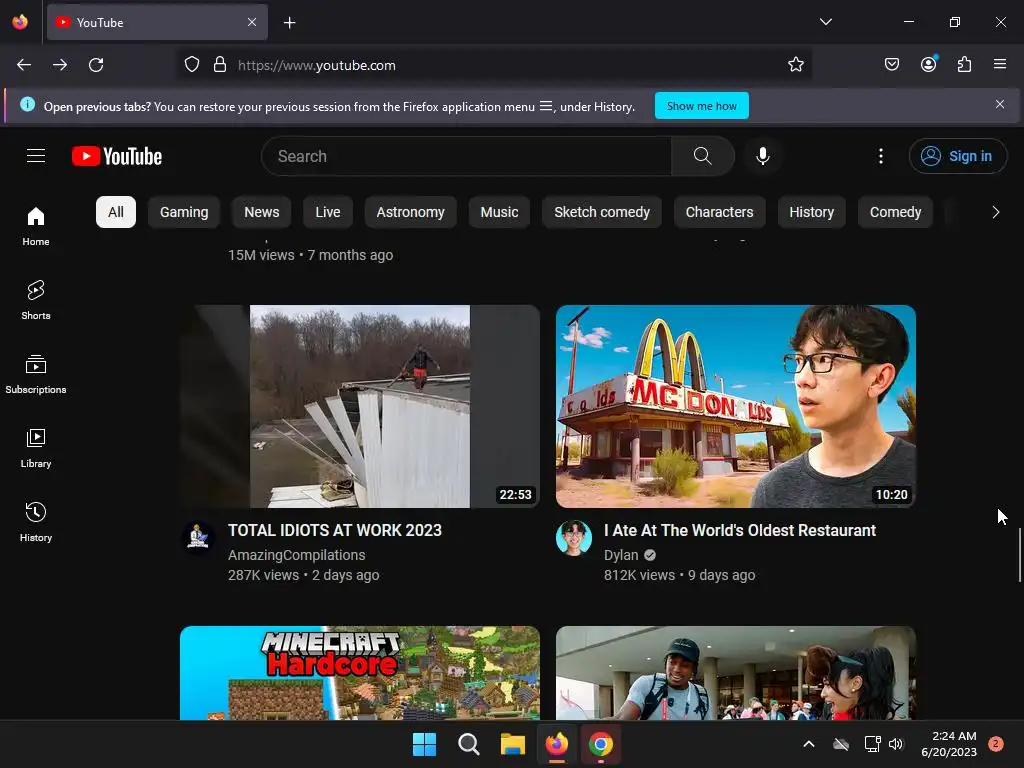Viewport: 1024px width, 768px height.
Task: Close the YouTube browser tab
Action: click(252, 22)
